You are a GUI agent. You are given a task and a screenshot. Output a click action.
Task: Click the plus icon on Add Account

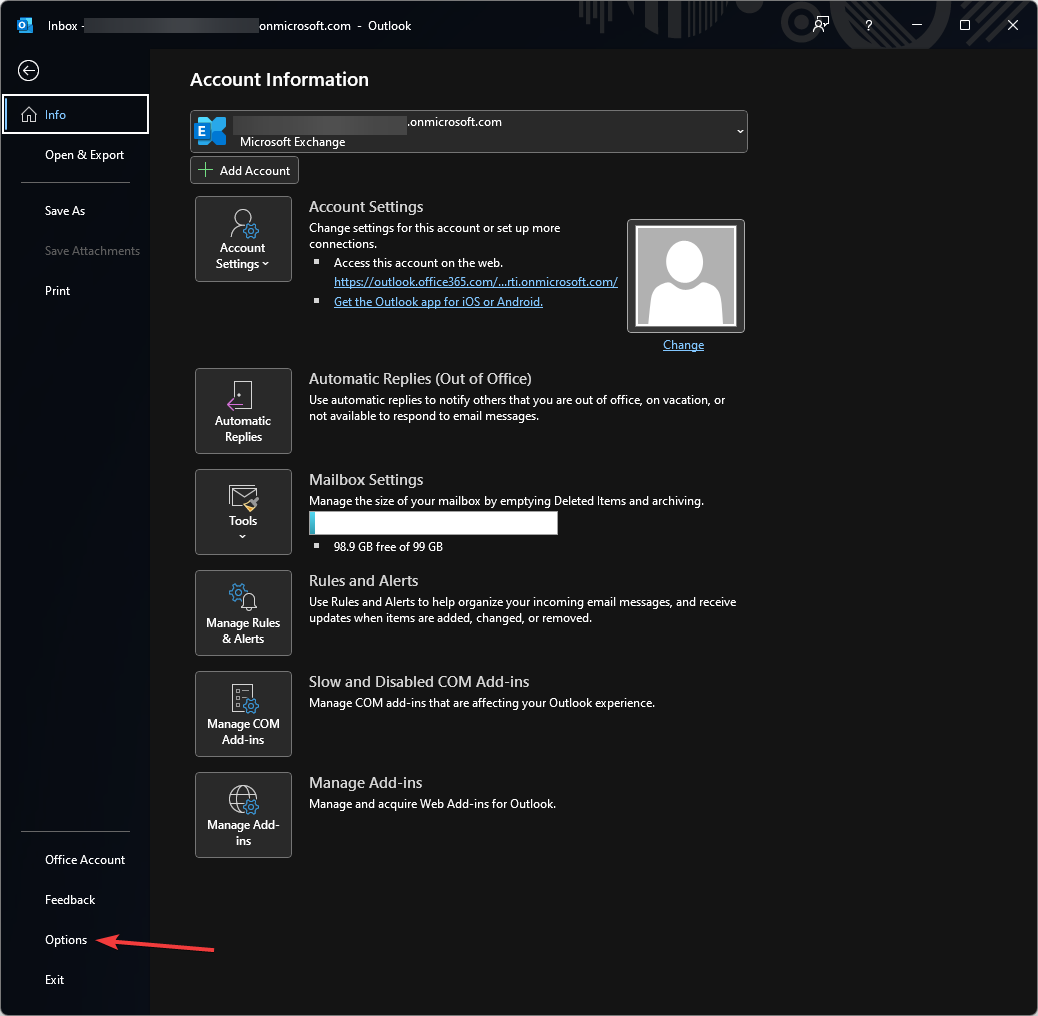[x=205, y=170]
